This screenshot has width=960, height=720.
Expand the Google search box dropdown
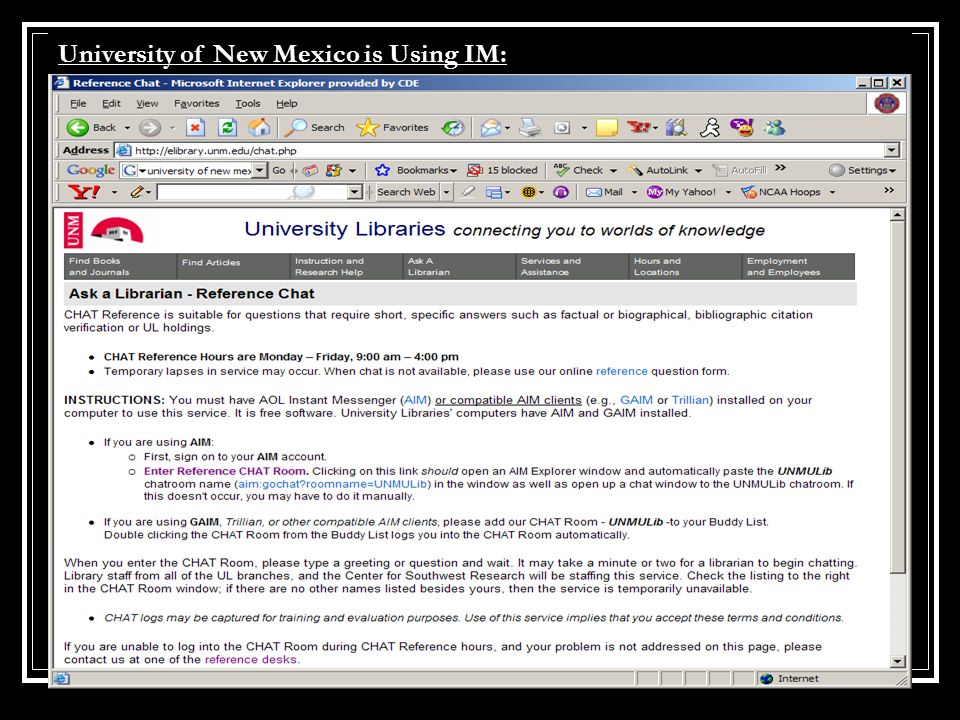(260, 170)
